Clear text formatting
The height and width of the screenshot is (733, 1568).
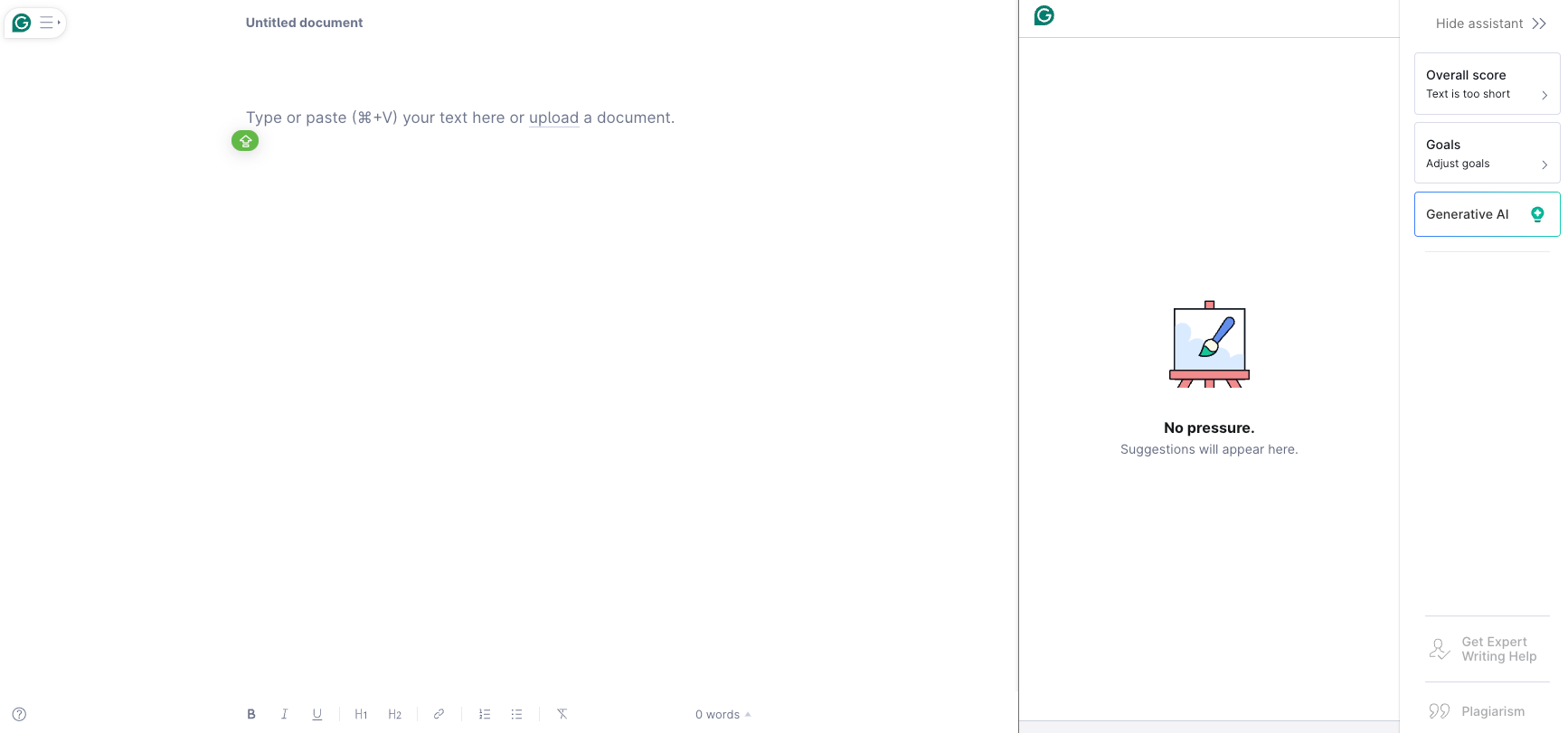click(x=562, y=714)
